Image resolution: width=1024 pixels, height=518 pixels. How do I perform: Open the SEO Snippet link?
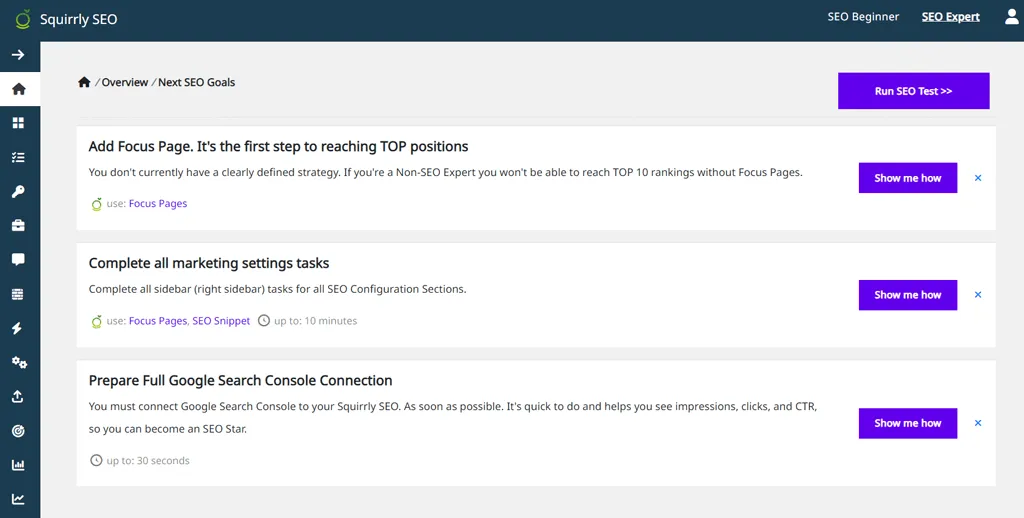pos(221,321)
